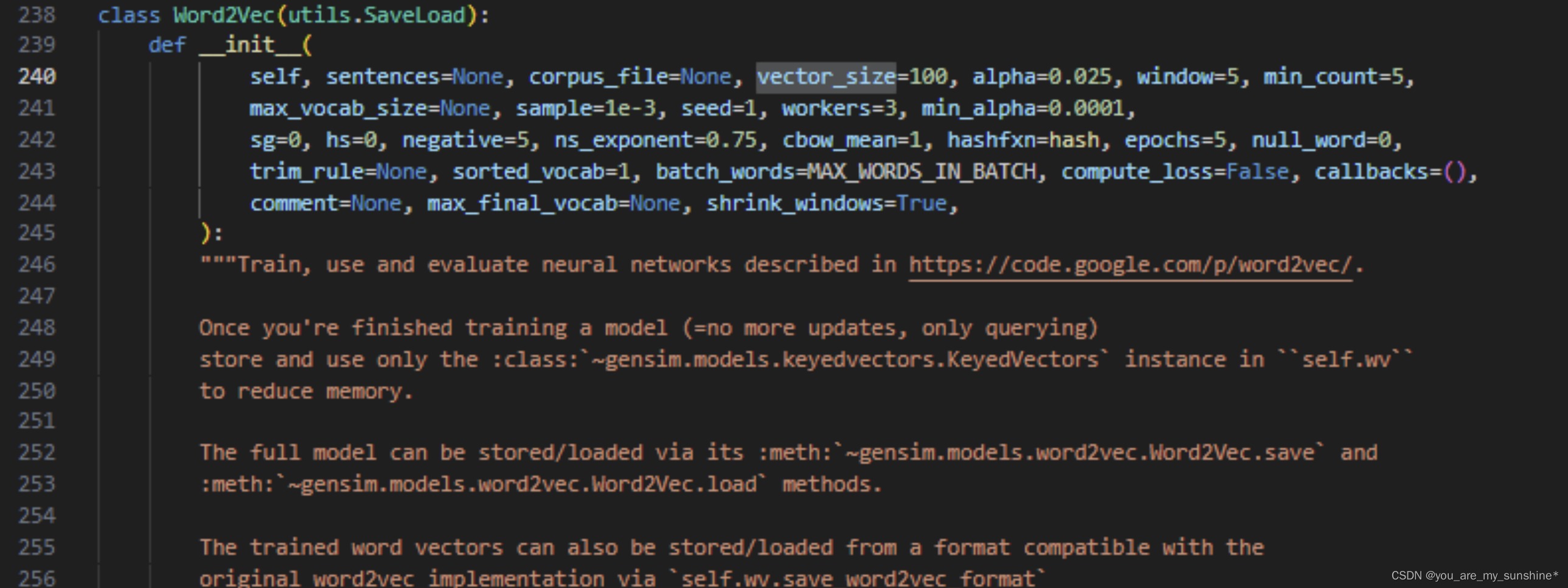Click the seed=1 parameter
The width and height of the screenshot is (1568, 588).
(718, 108)
